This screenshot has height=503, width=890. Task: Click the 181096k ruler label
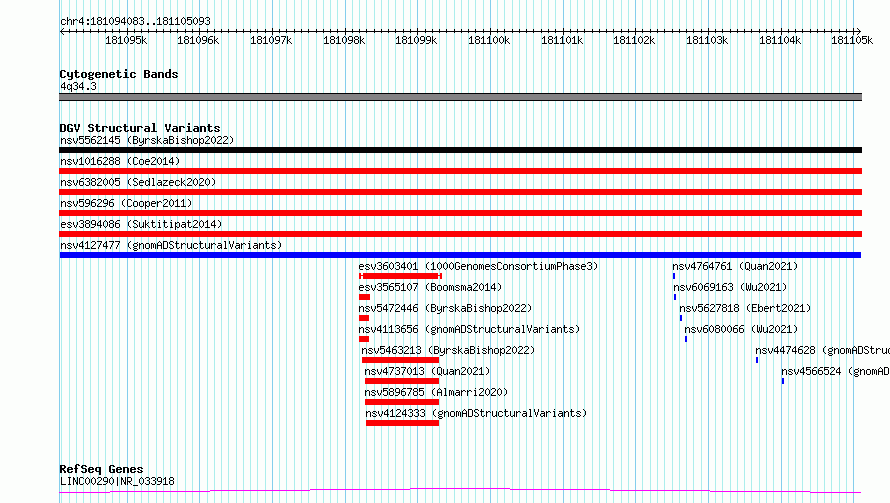click(198, 40)
